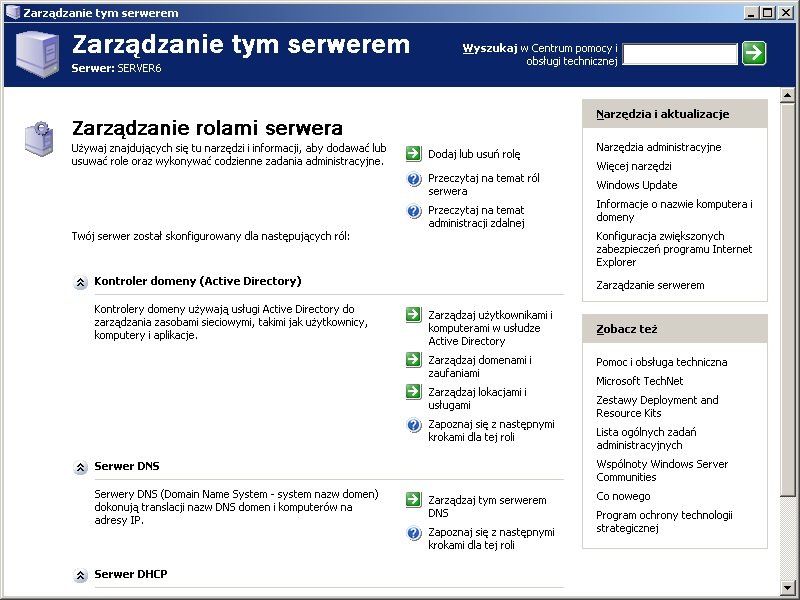Click the green search go arrow button
This screenshot has height=600, width=800.
tap(754, 53)
